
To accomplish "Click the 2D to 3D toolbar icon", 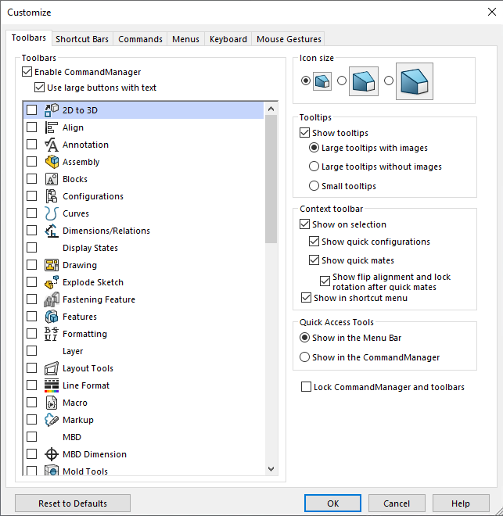I will 52,110.
